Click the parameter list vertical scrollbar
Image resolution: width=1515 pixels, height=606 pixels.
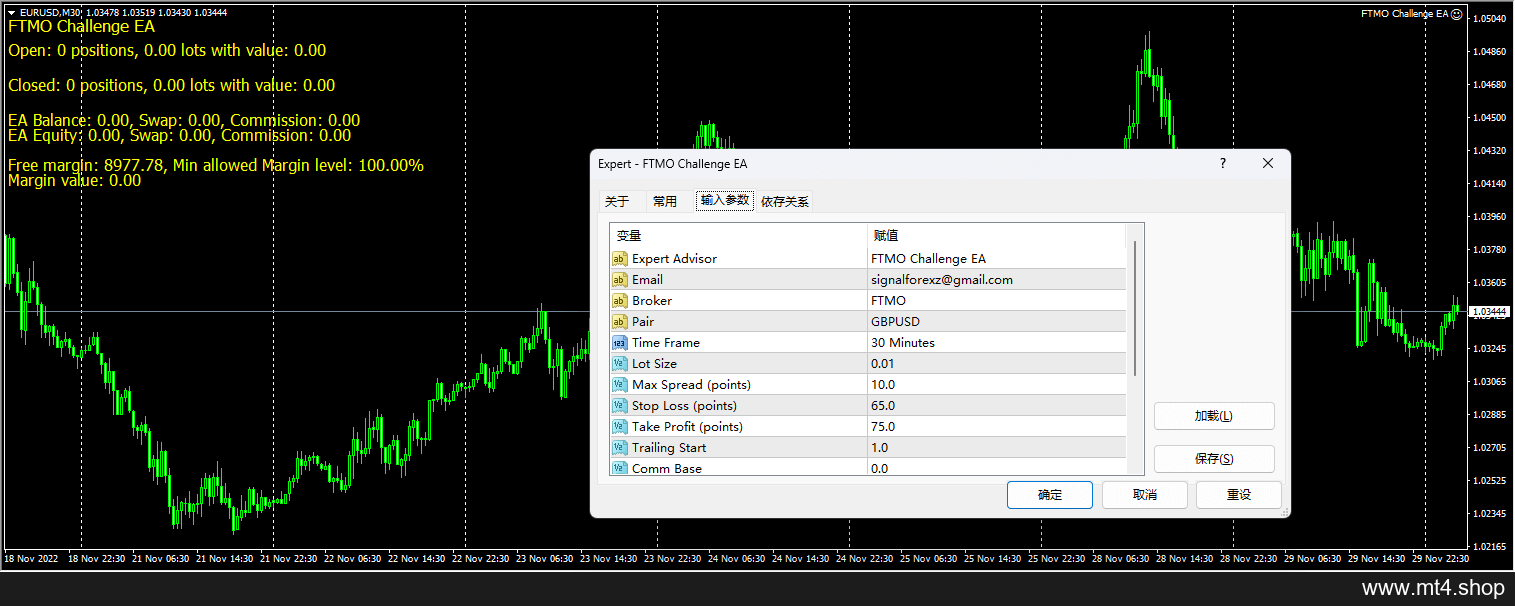point(1135,310)
